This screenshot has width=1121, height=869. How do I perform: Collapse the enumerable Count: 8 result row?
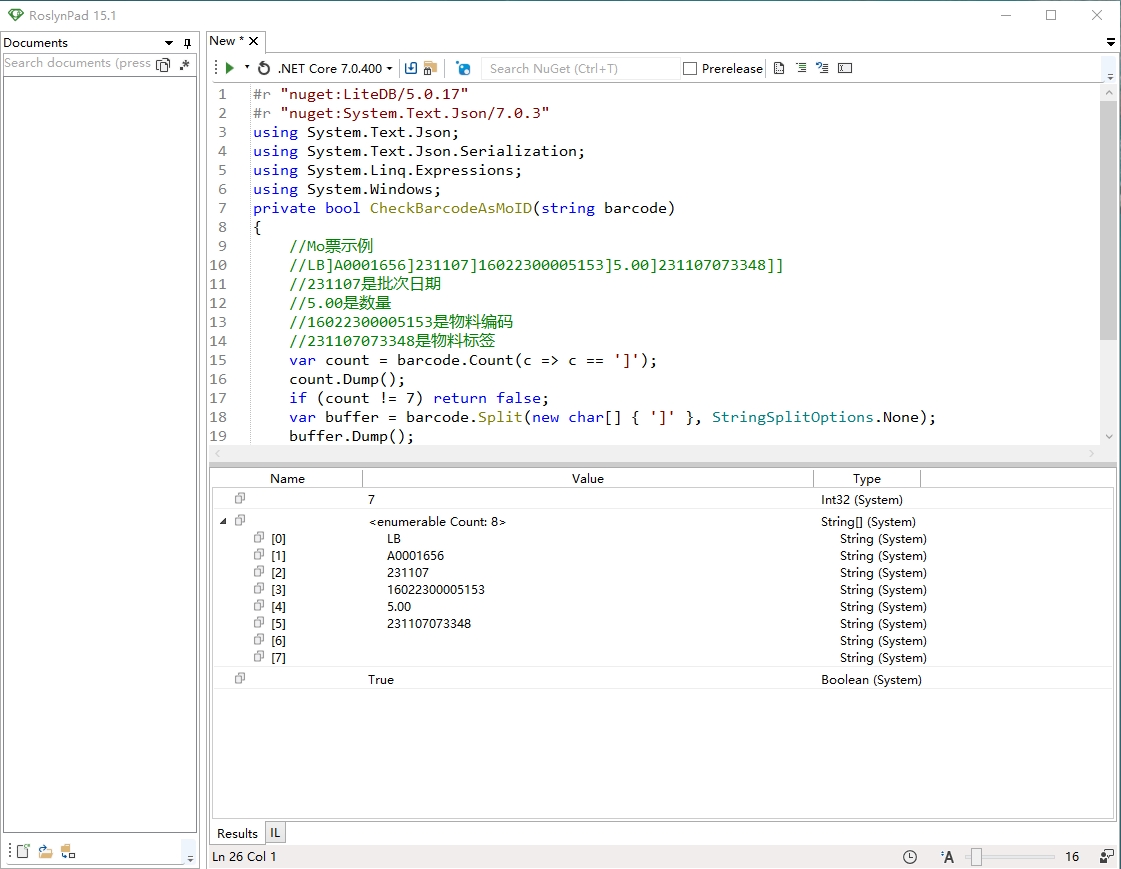click(x=223, y=521)
